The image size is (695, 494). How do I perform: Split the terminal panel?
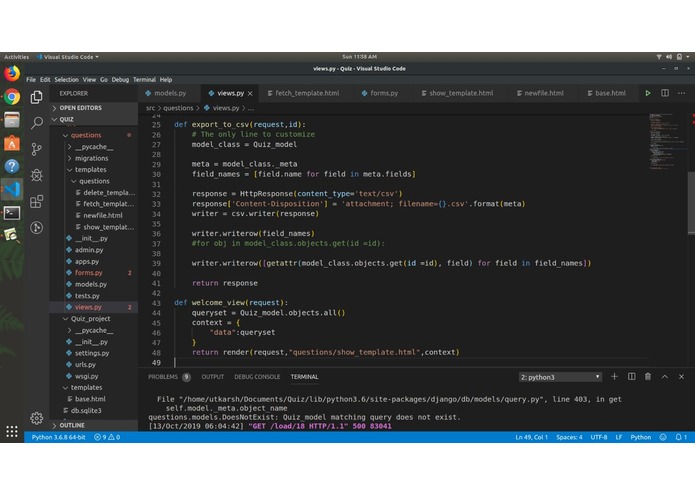[632, 377]
